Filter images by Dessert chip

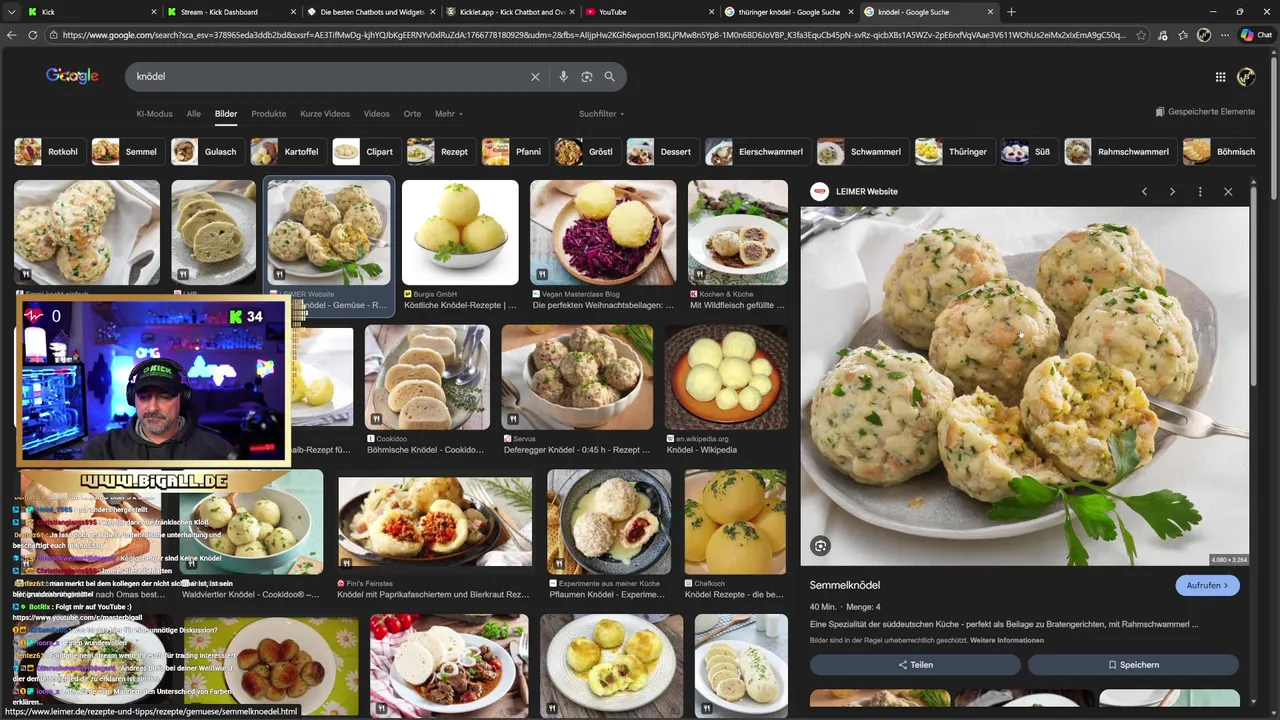661,152
